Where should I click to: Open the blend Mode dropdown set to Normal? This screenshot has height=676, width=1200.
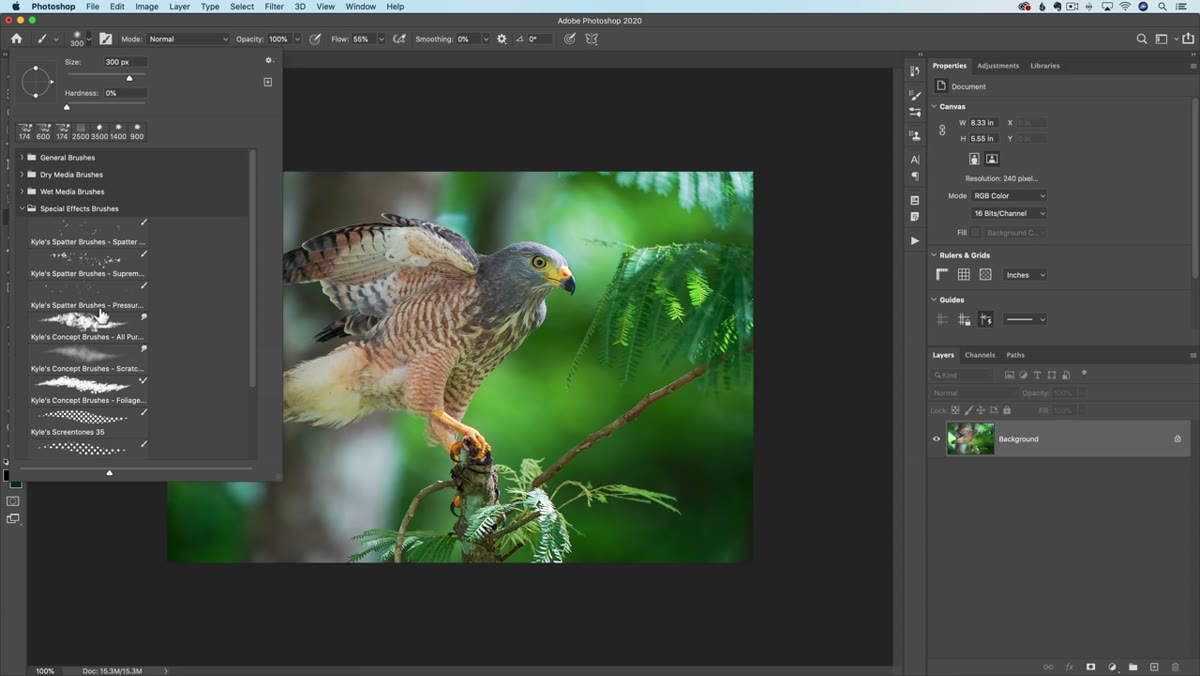coord(188,39)
